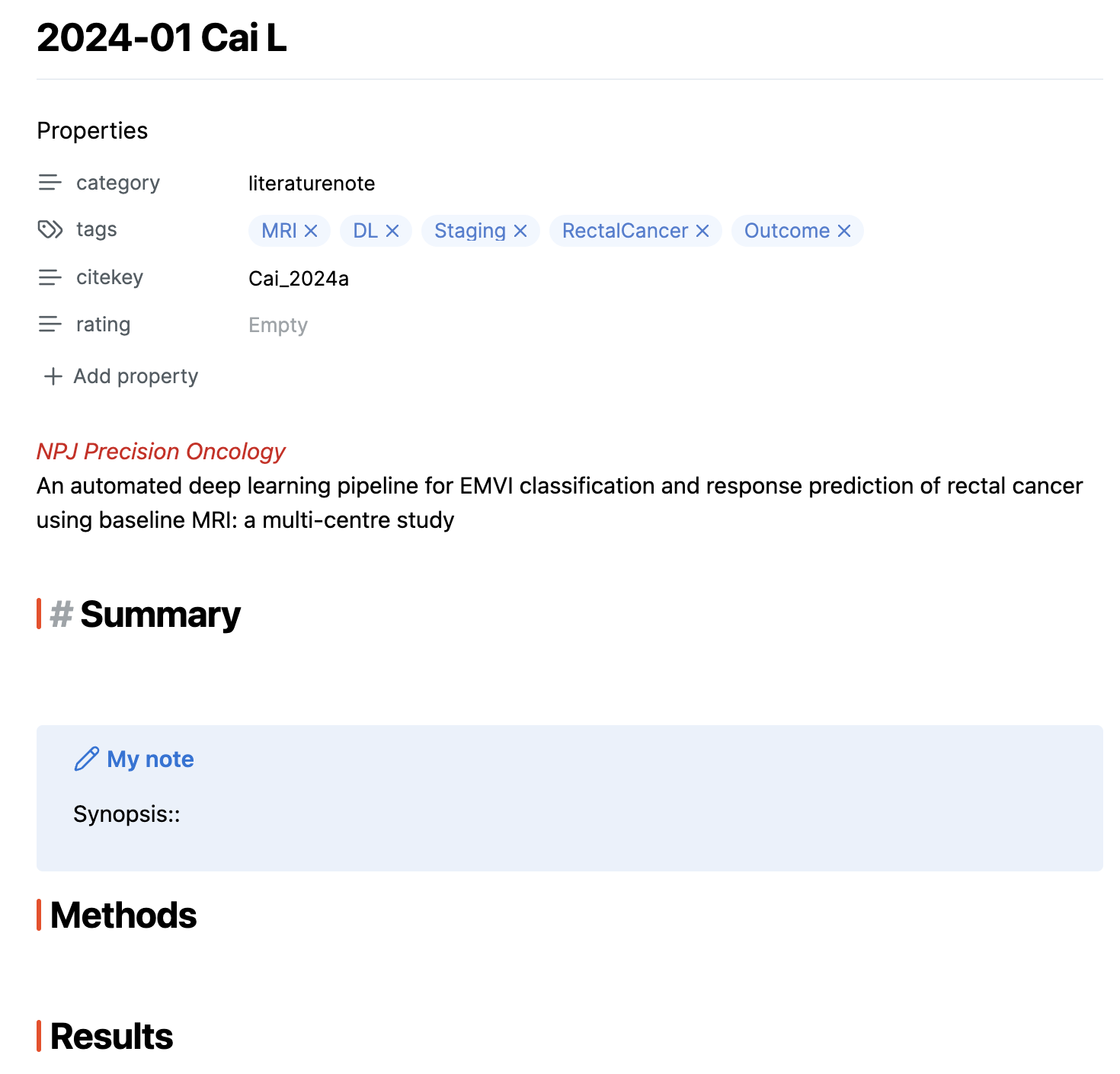
Task: Click the pencil icon in My note callout
Action: [86, 759]
